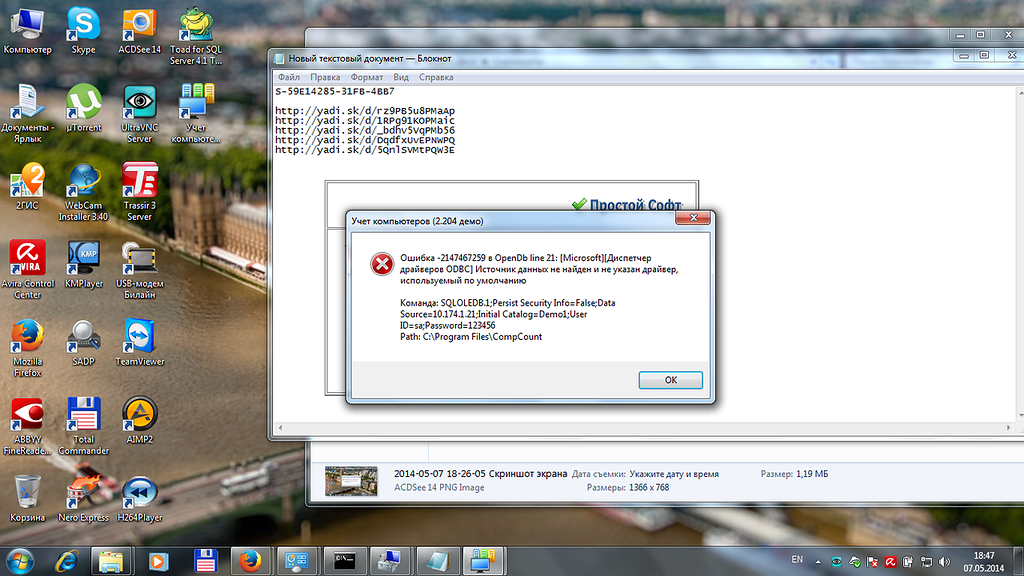Click the EN language indicator
Image resolution: width=1024 pixels, height=576 pixels.
click(797, 558)
